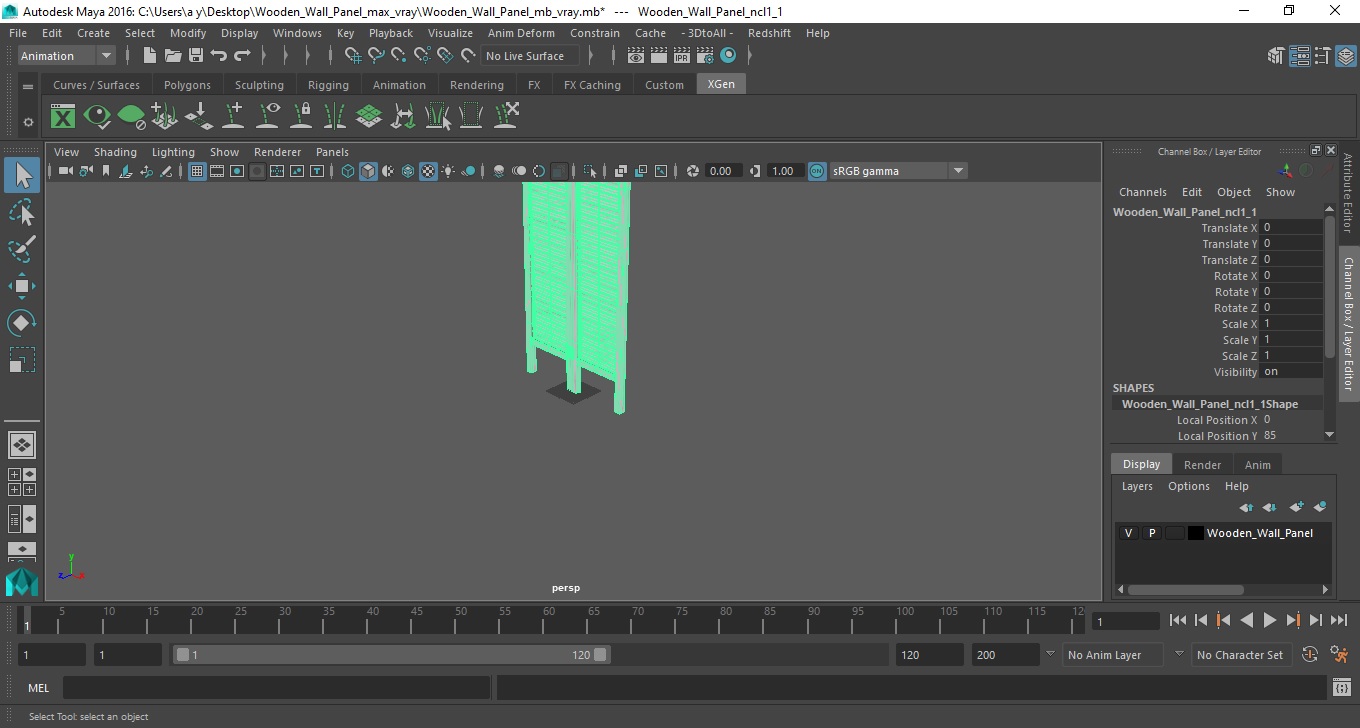Click the No Live Surface field
1360x728 pixels.
coord(531,56)
